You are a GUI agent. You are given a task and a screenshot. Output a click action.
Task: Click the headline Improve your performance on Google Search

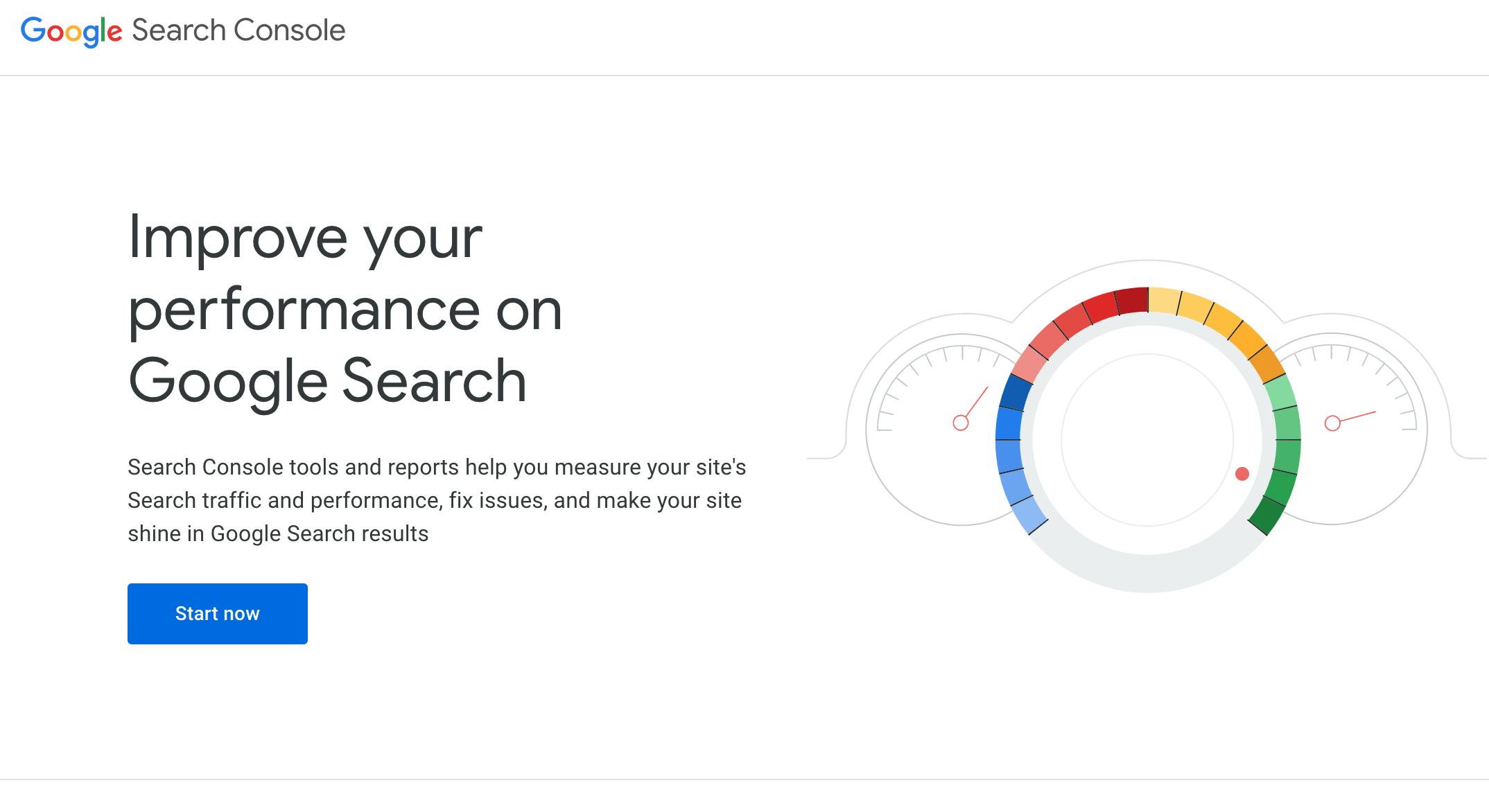pyautogui.click(x=345, y=308)
